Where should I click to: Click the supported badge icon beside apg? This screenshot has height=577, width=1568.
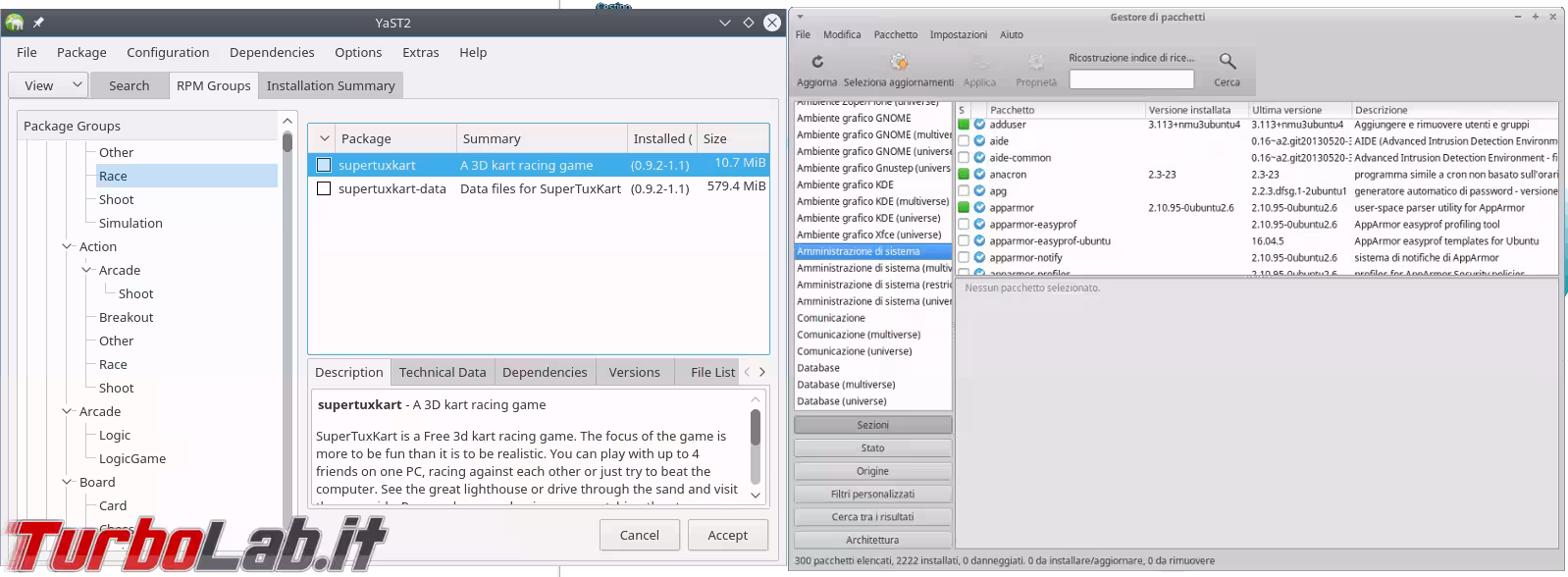click(x=979, y=191)
